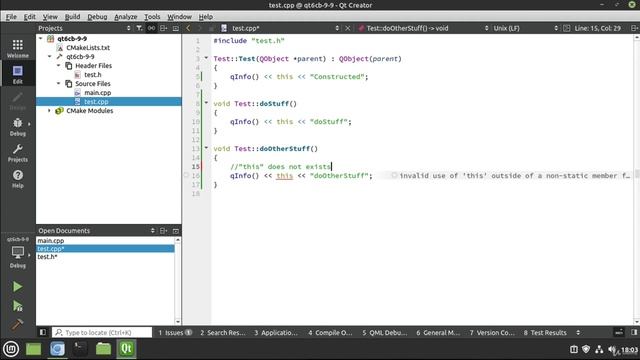
Task: Toggle the progress details button in status bar
Action: 619,332
